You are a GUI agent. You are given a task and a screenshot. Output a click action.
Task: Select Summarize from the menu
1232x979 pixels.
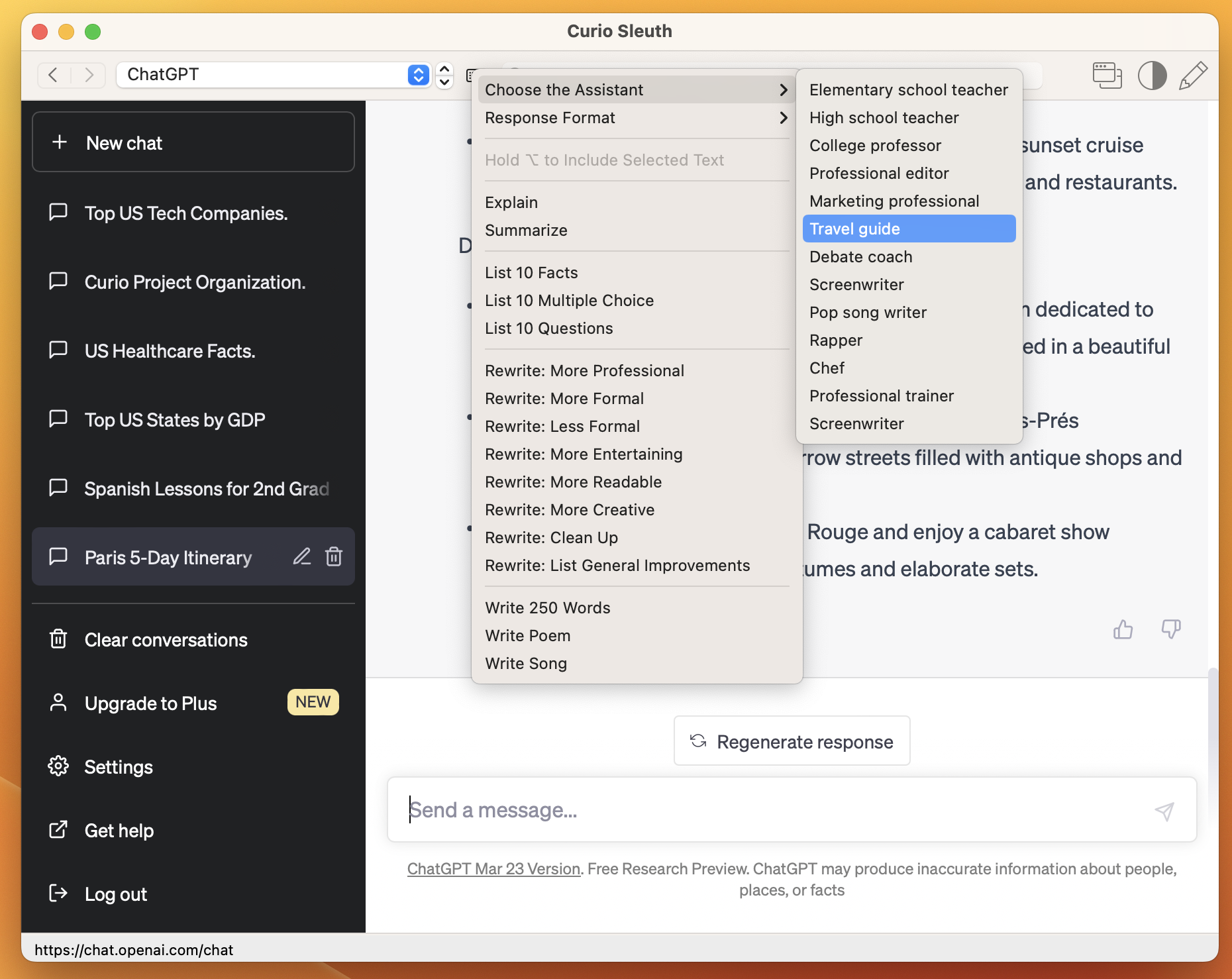pyautogui.click(x=637, y=230)
